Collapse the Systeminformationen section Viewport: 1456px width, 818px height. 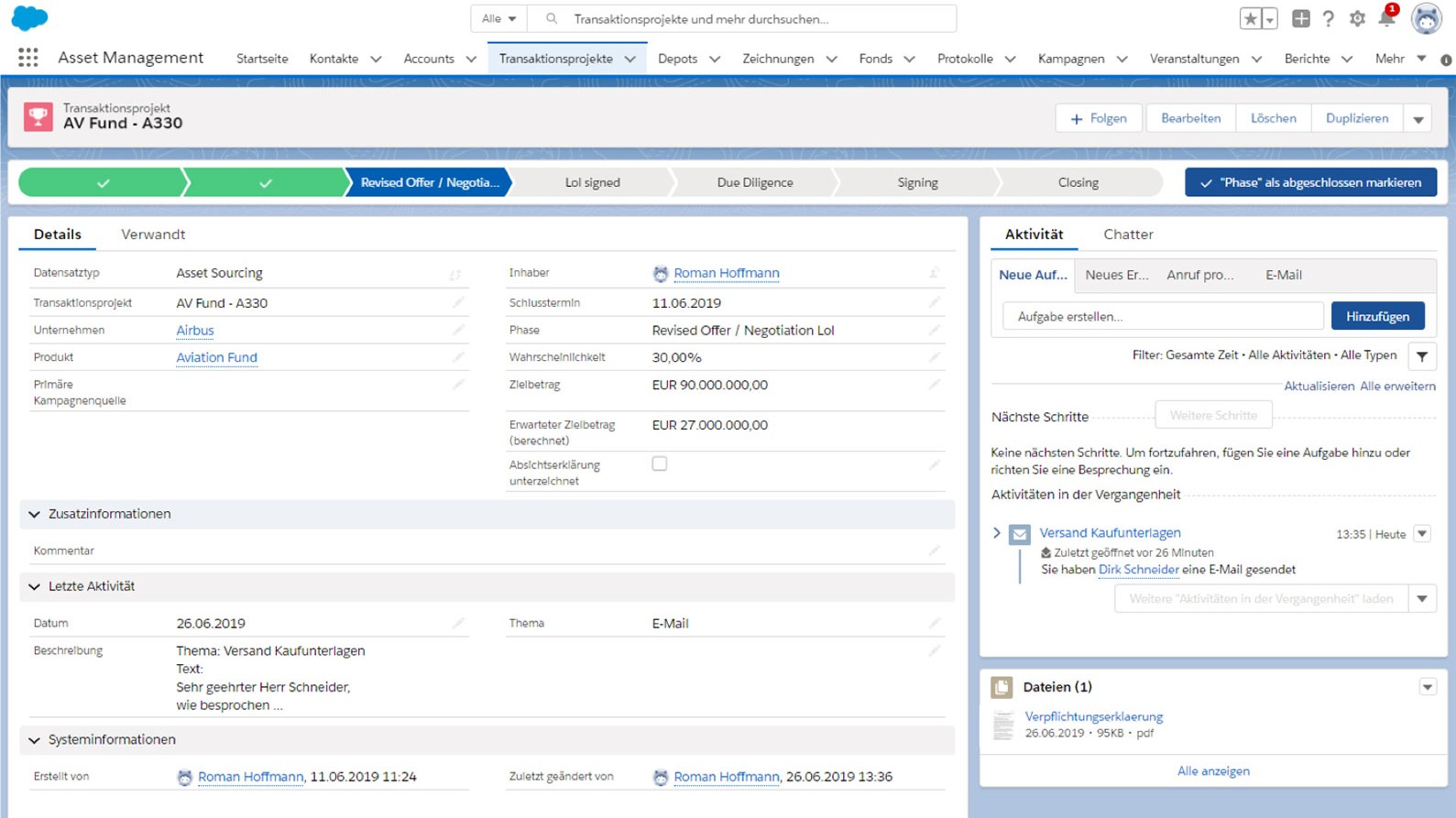pos(35,740)
